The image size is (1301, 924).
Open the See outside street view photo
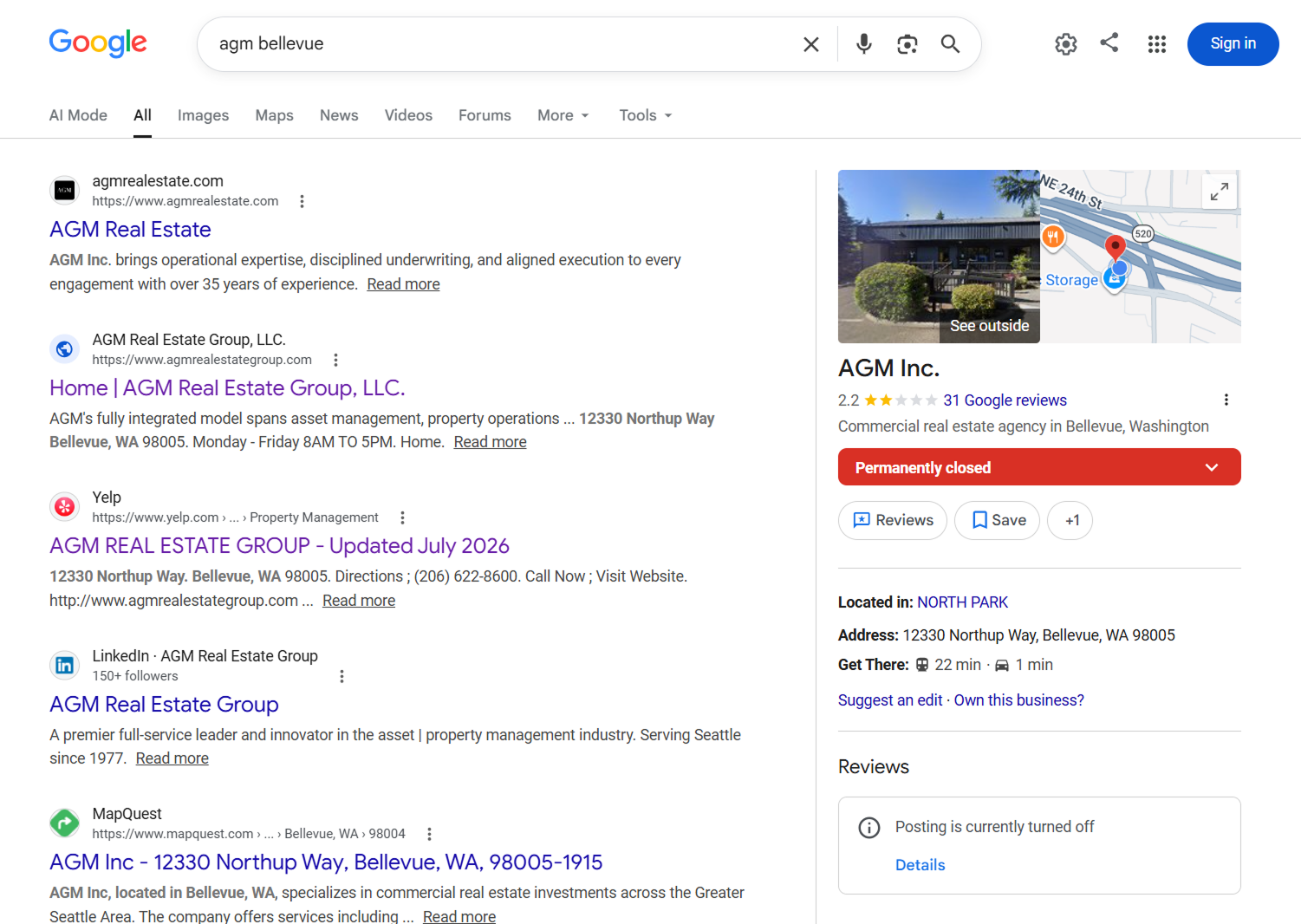pos(939,257)
